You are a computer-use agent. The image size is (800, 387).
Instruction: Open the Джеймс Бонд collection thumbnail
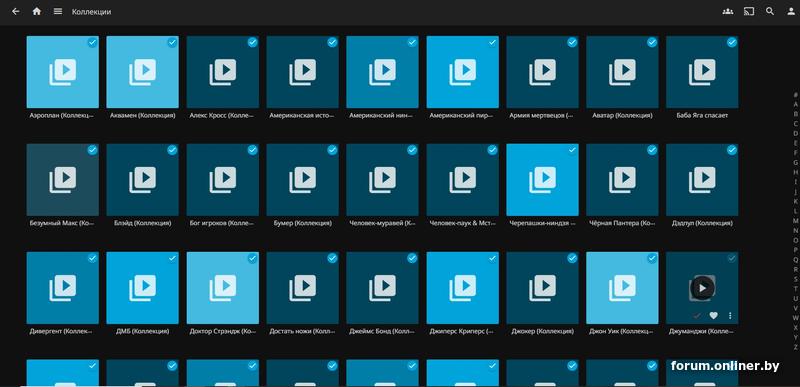point(382,288)
